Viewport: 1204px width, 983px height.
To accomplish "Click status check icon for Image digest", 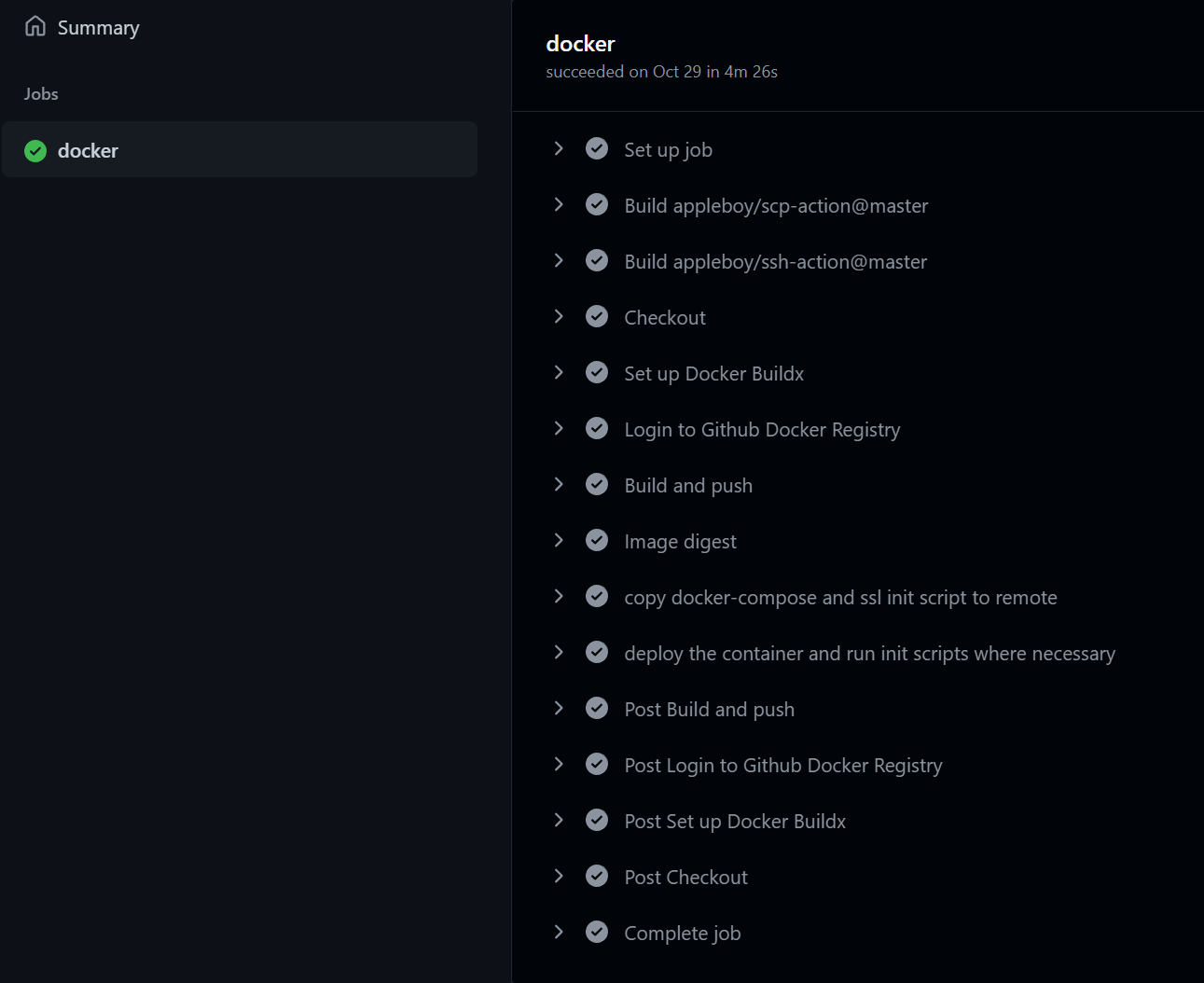I will point(597,540).
